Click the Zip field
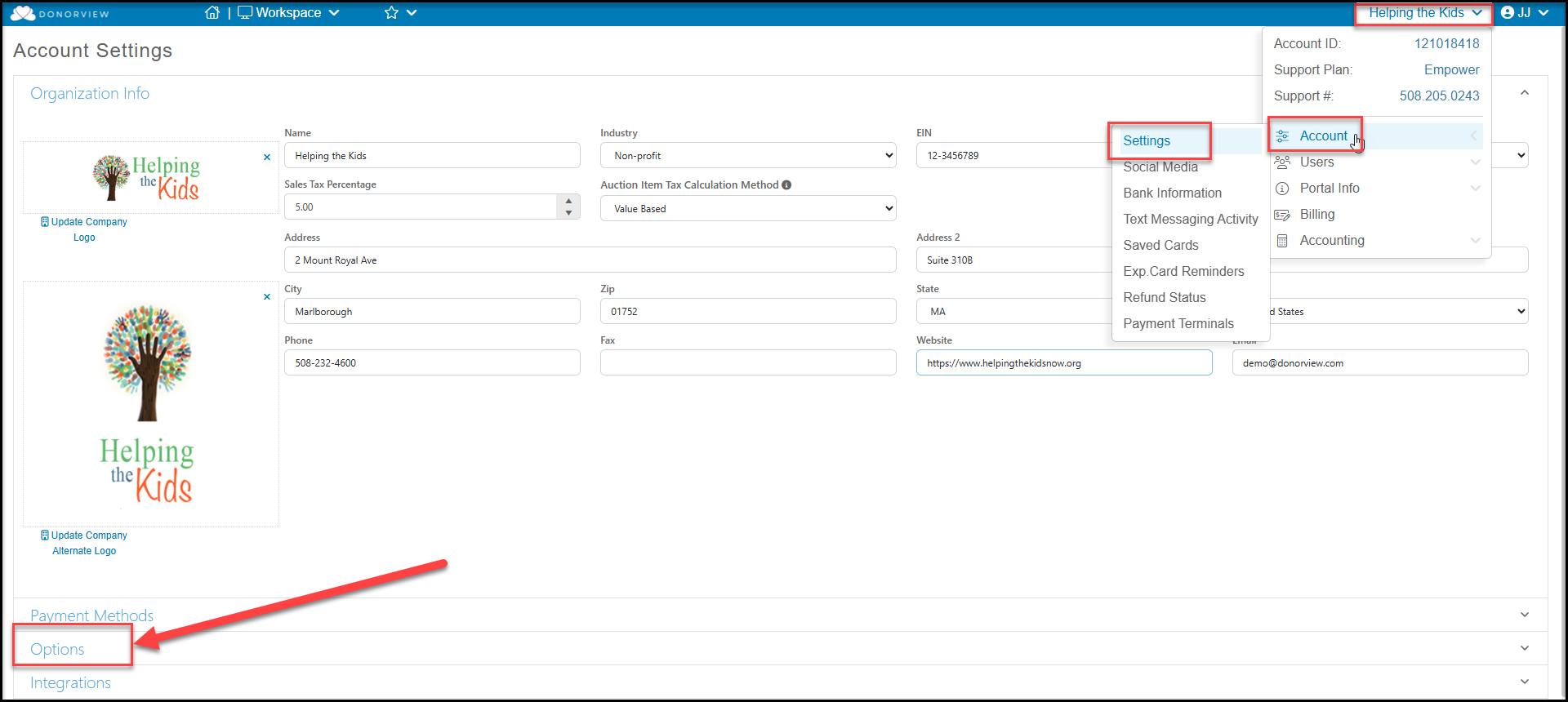 click(x=748, y=311)
